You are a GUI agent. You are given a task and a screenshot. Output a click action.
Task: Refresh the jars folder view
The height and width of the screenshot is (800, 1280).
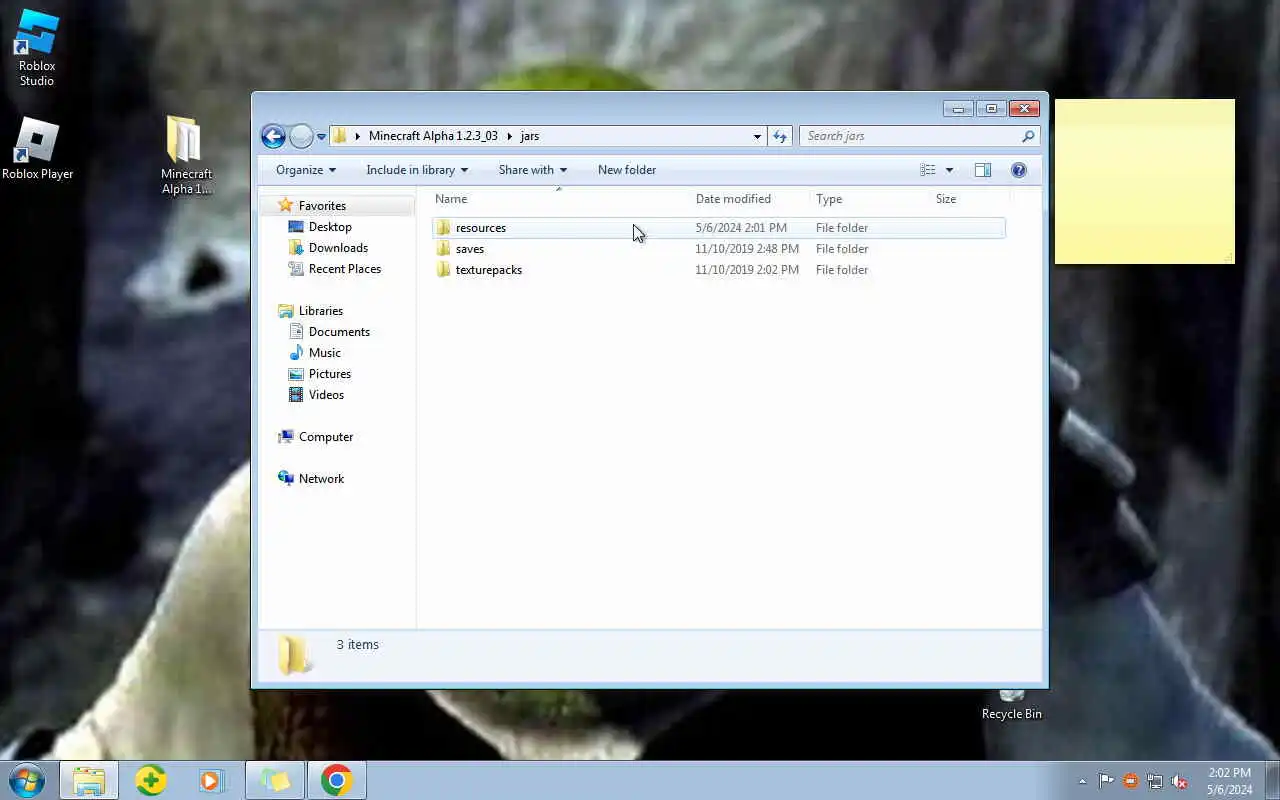coord(780,136)
